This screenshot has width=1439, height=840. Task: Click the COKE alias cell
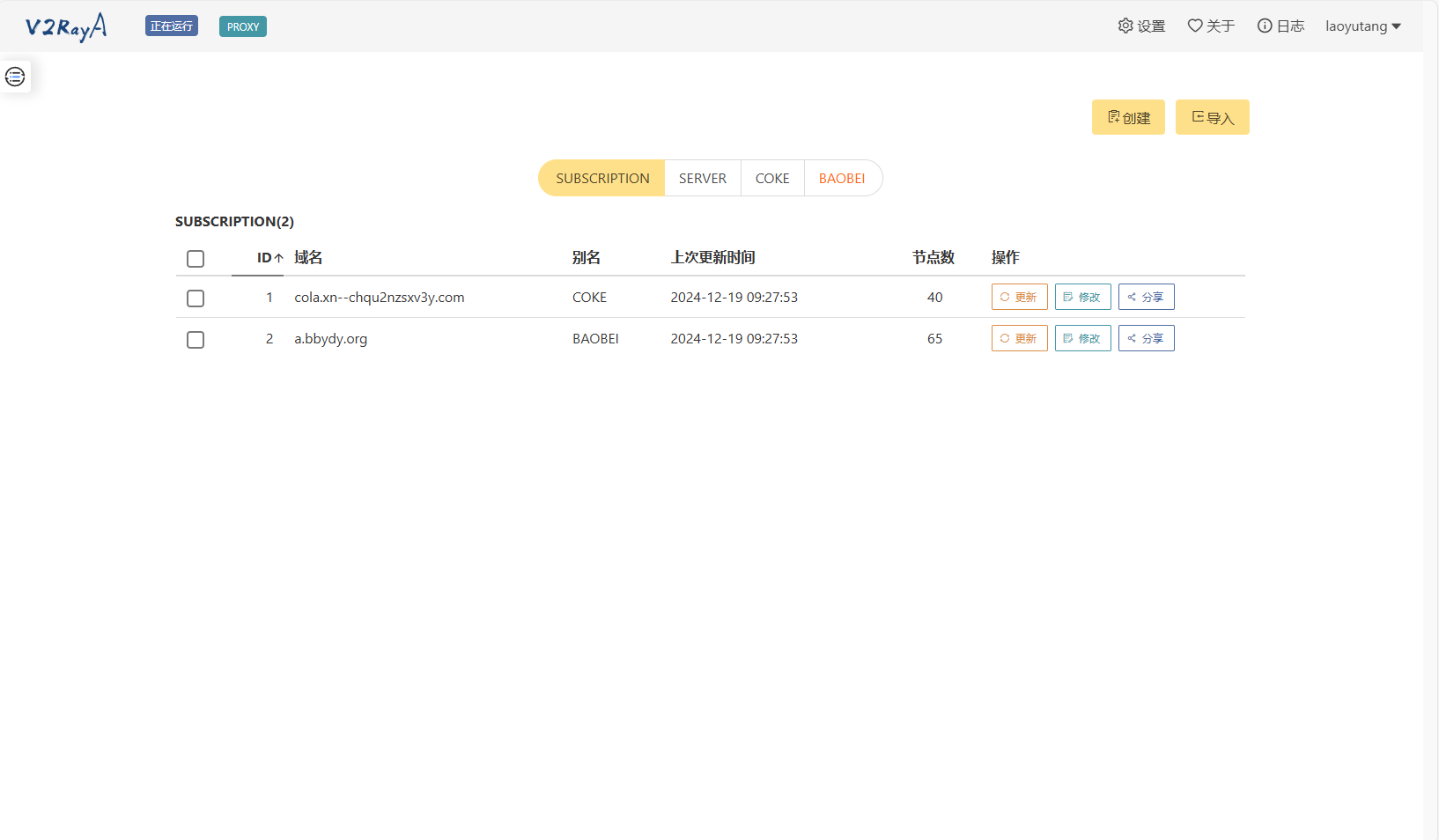pyautogui.click(x=590, y=298)
